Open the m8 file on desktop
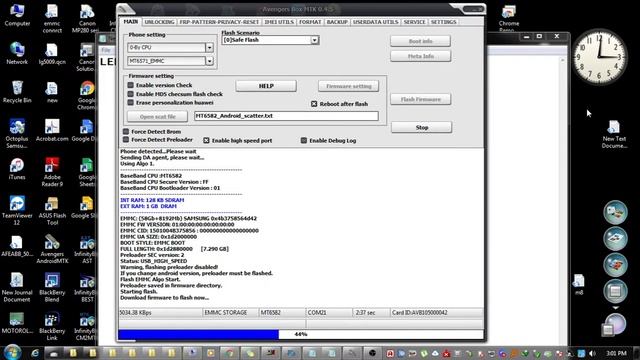 [579, 284]
